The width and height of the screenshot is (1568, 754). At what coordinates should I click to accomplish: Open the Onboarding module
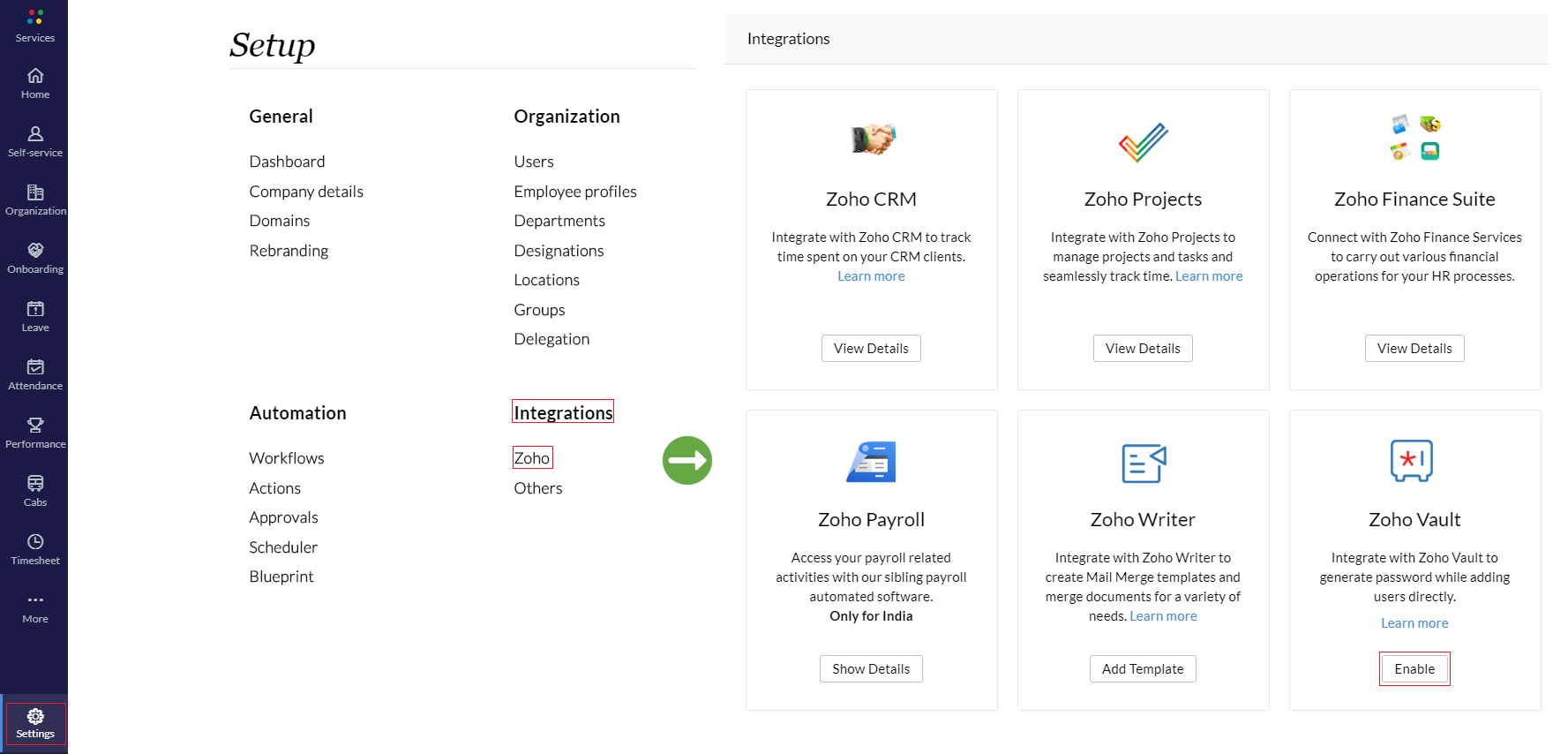point(35,258)
